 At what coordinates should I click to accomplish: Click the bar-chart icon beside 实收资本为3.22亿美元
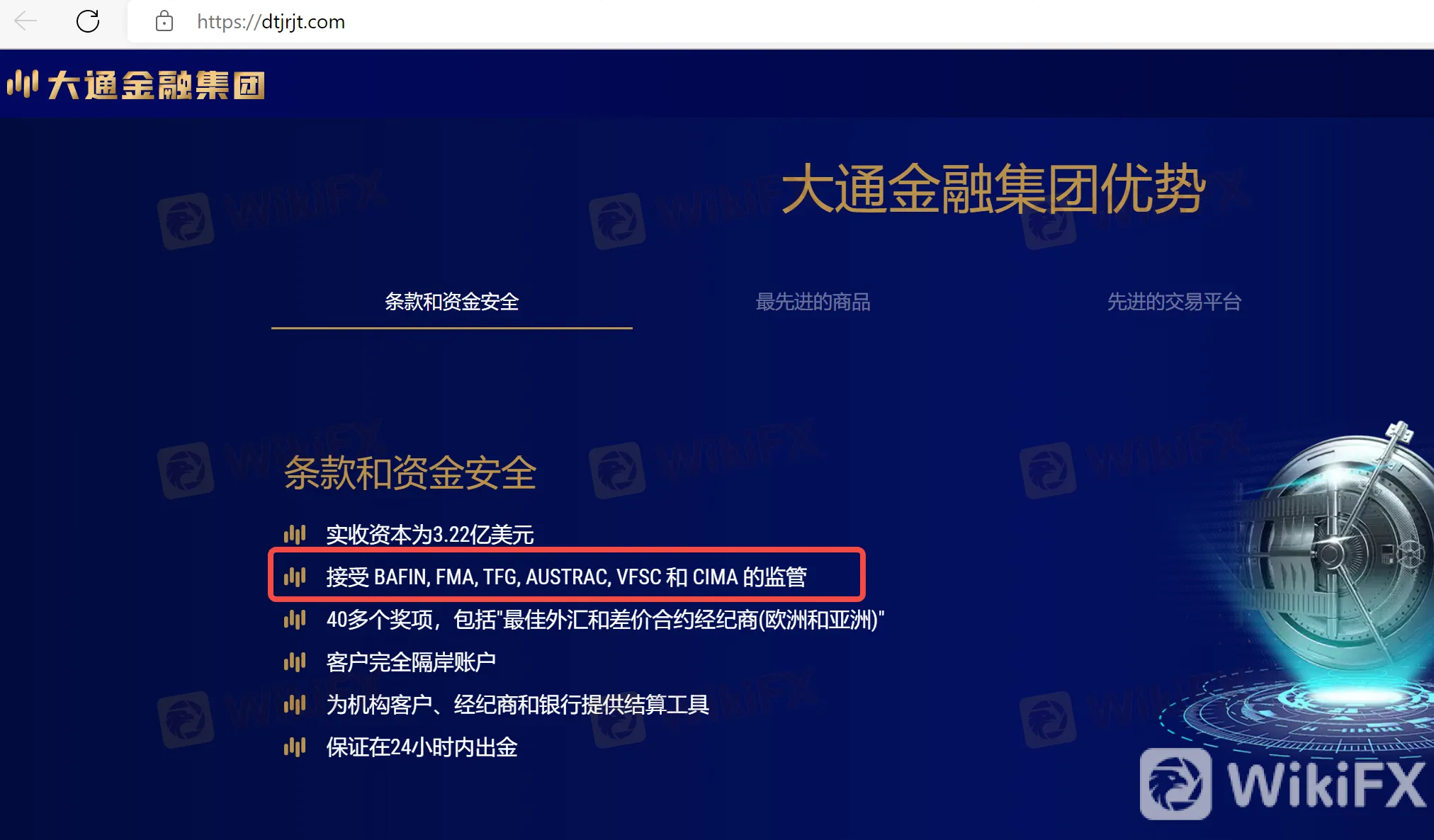[295, 534]
